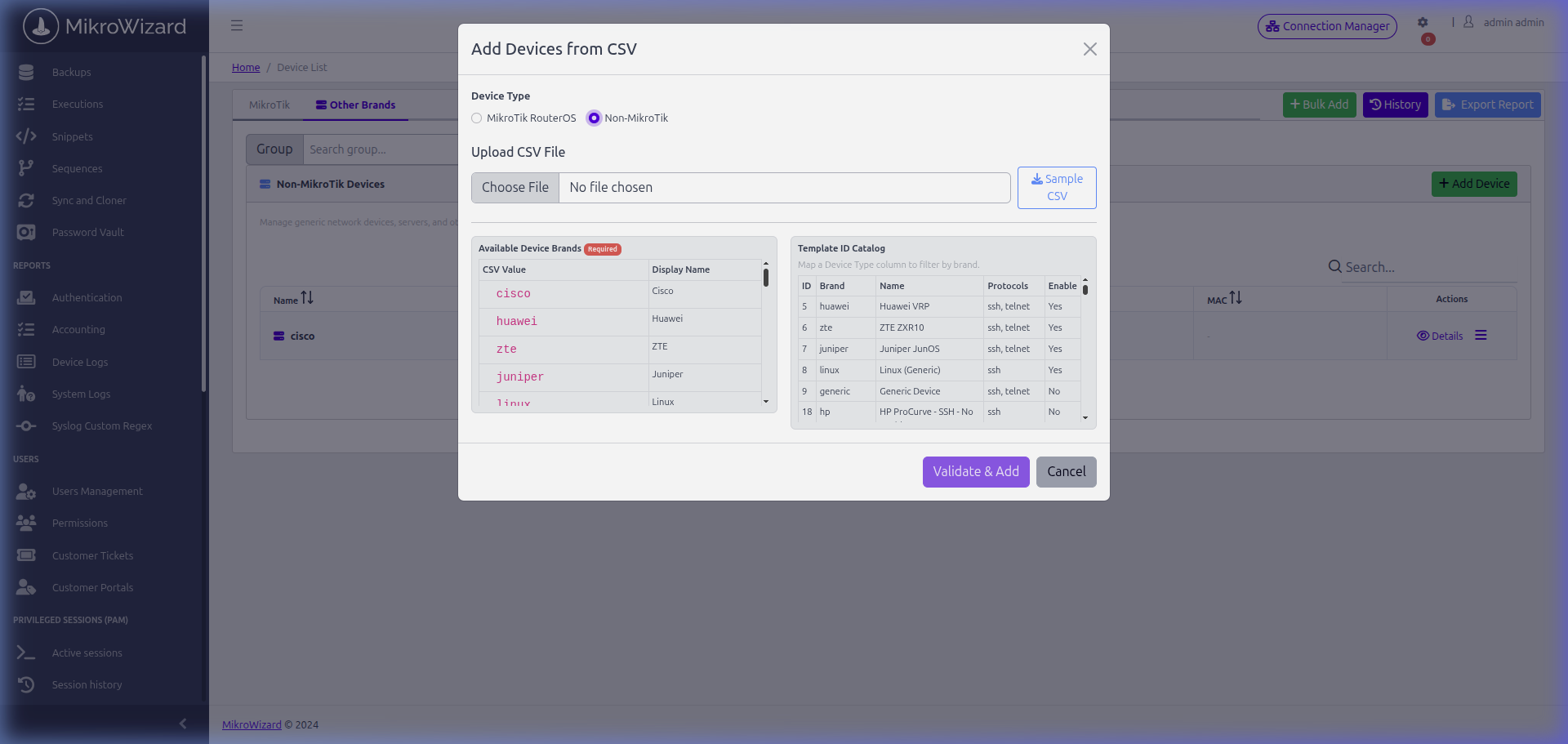This screenshot has height=744, width=1568.
Task: Open Customer Portals icon
Action: click(26, 587)
